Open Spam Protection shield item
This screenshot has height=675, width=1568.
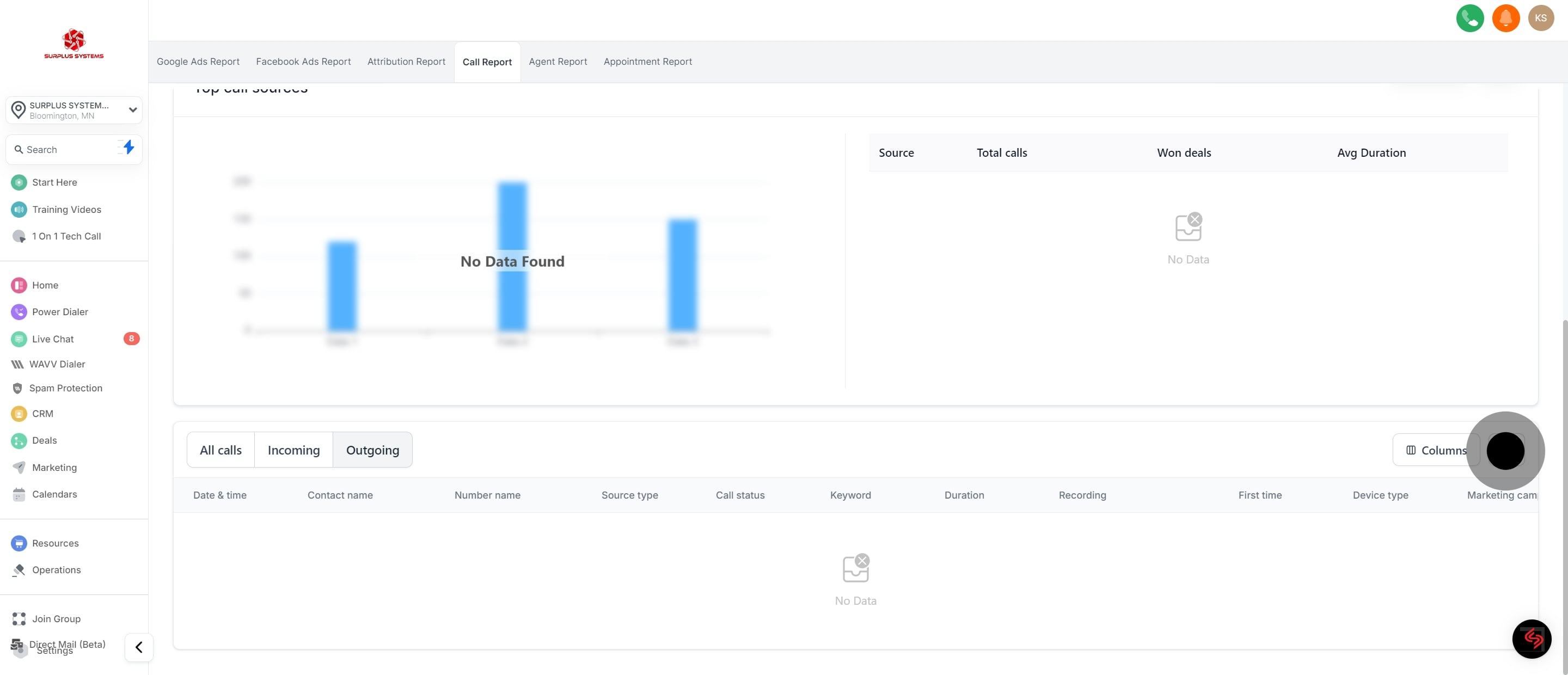tap(65, 388)
